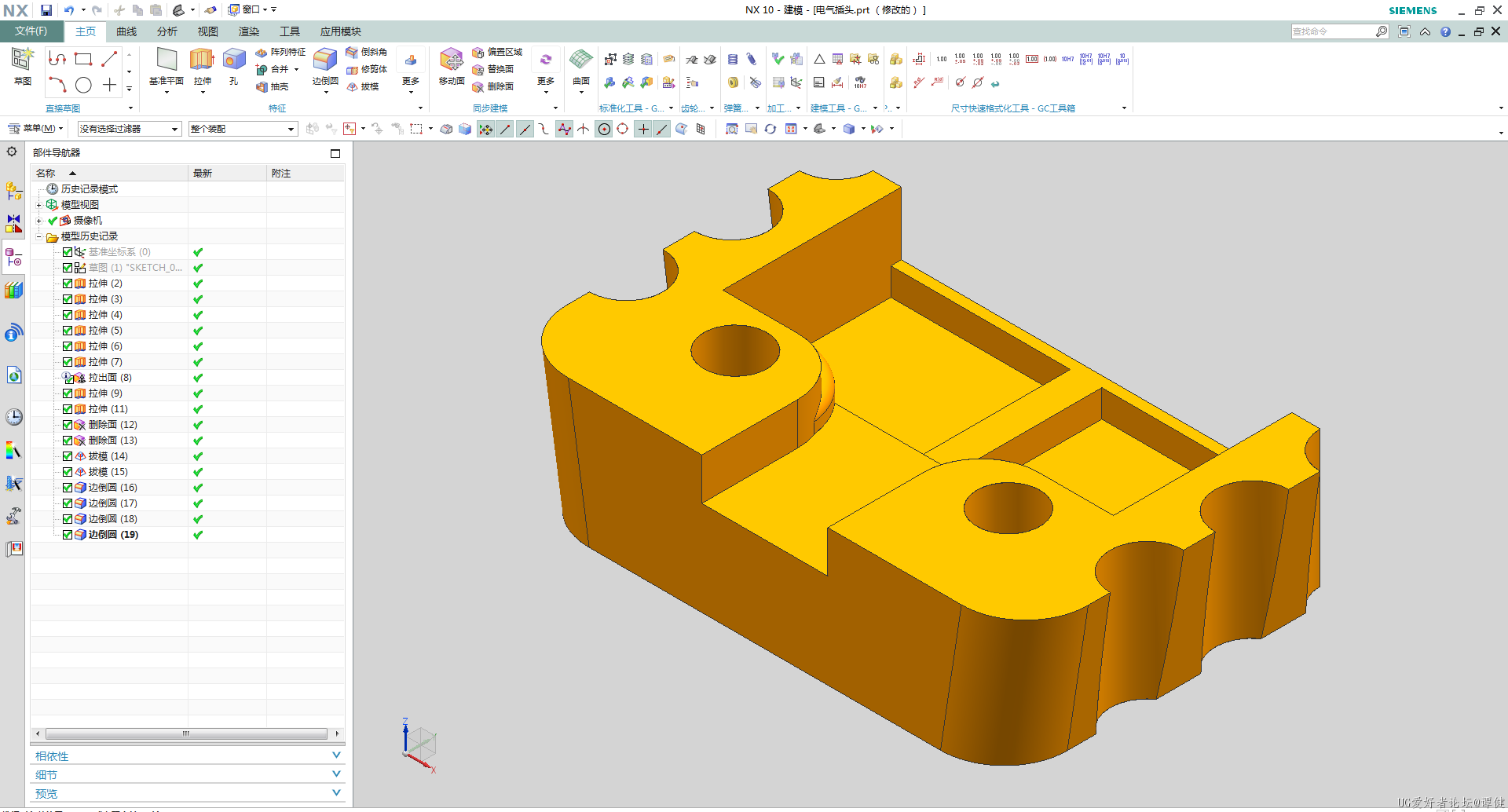
Task: Uncheck the 基准坐标系 (0) checkbox
Action: (x=68, y=252)
